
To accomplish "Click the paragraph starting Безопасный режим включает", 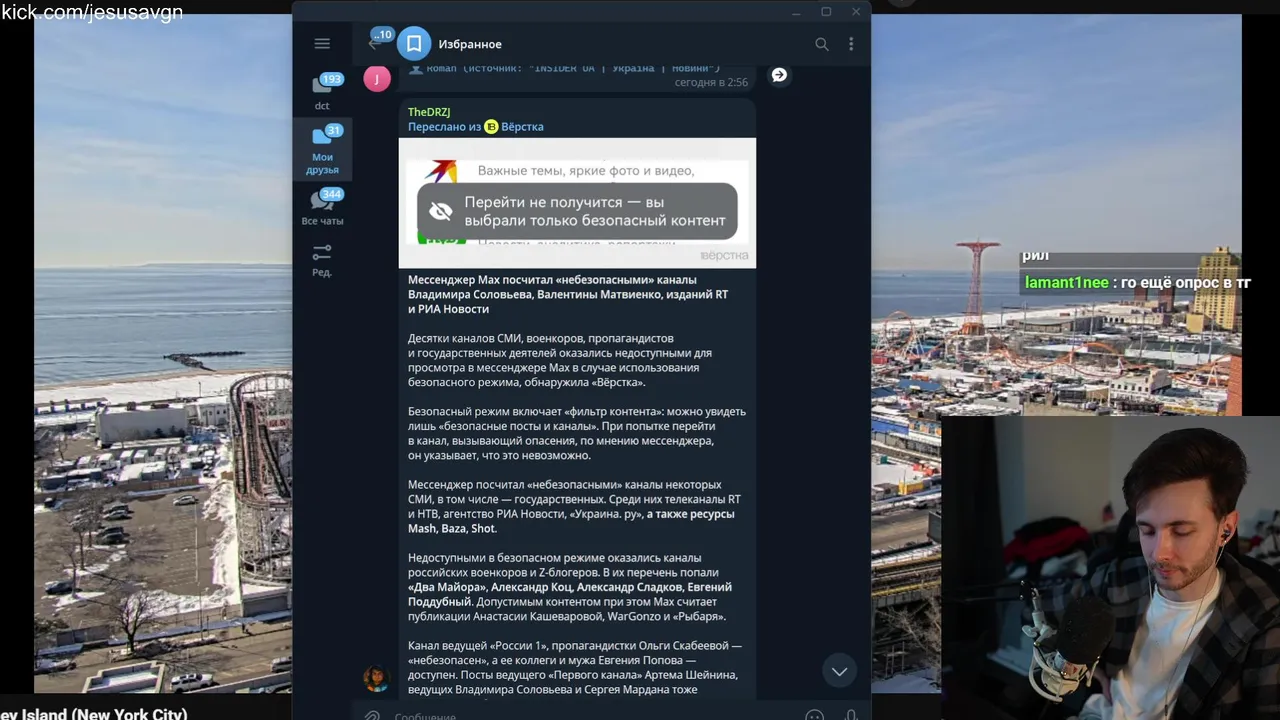I will pos(576,433).
